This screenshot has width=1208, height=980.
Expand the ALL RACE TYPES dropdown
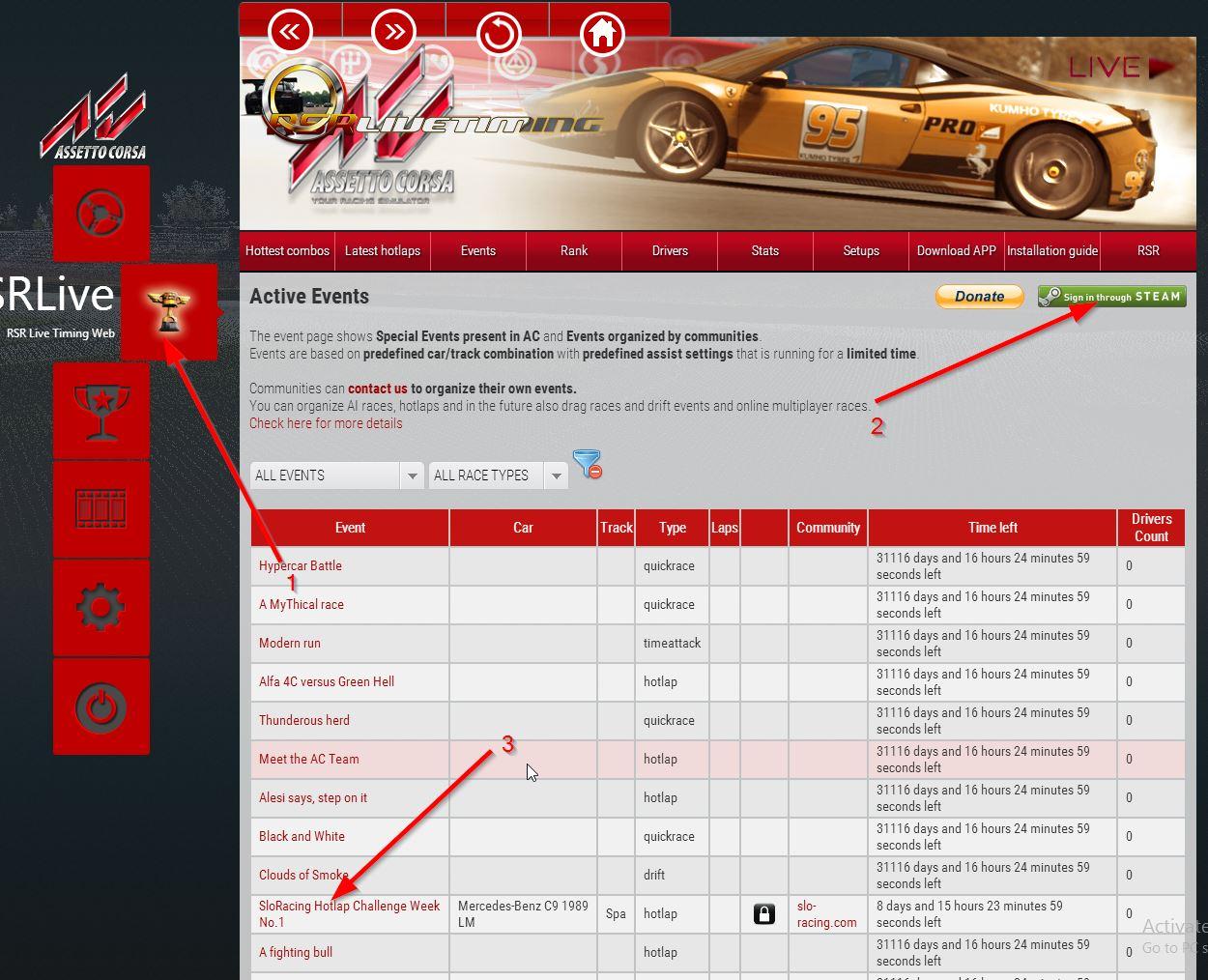(499, 476)
